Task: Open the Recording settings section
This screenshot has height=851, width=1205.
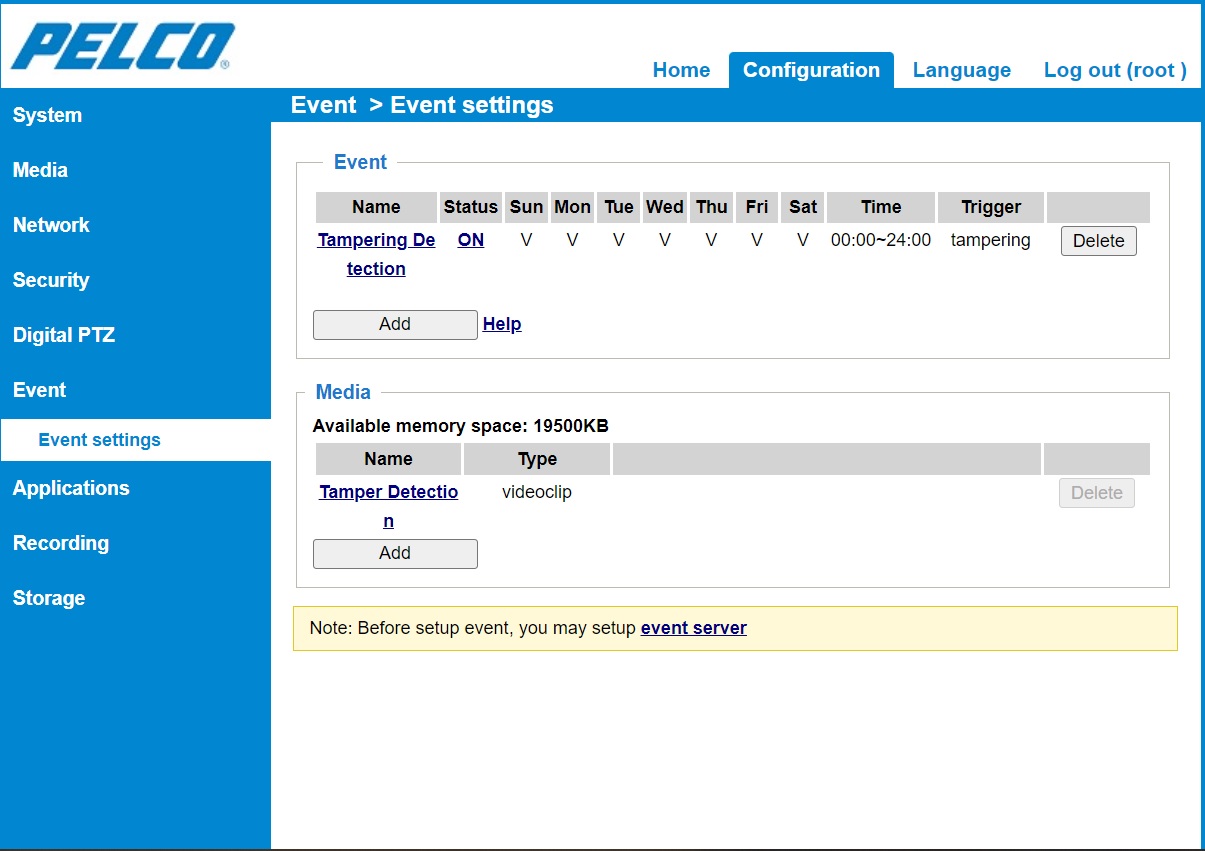Action: [61, 543]
